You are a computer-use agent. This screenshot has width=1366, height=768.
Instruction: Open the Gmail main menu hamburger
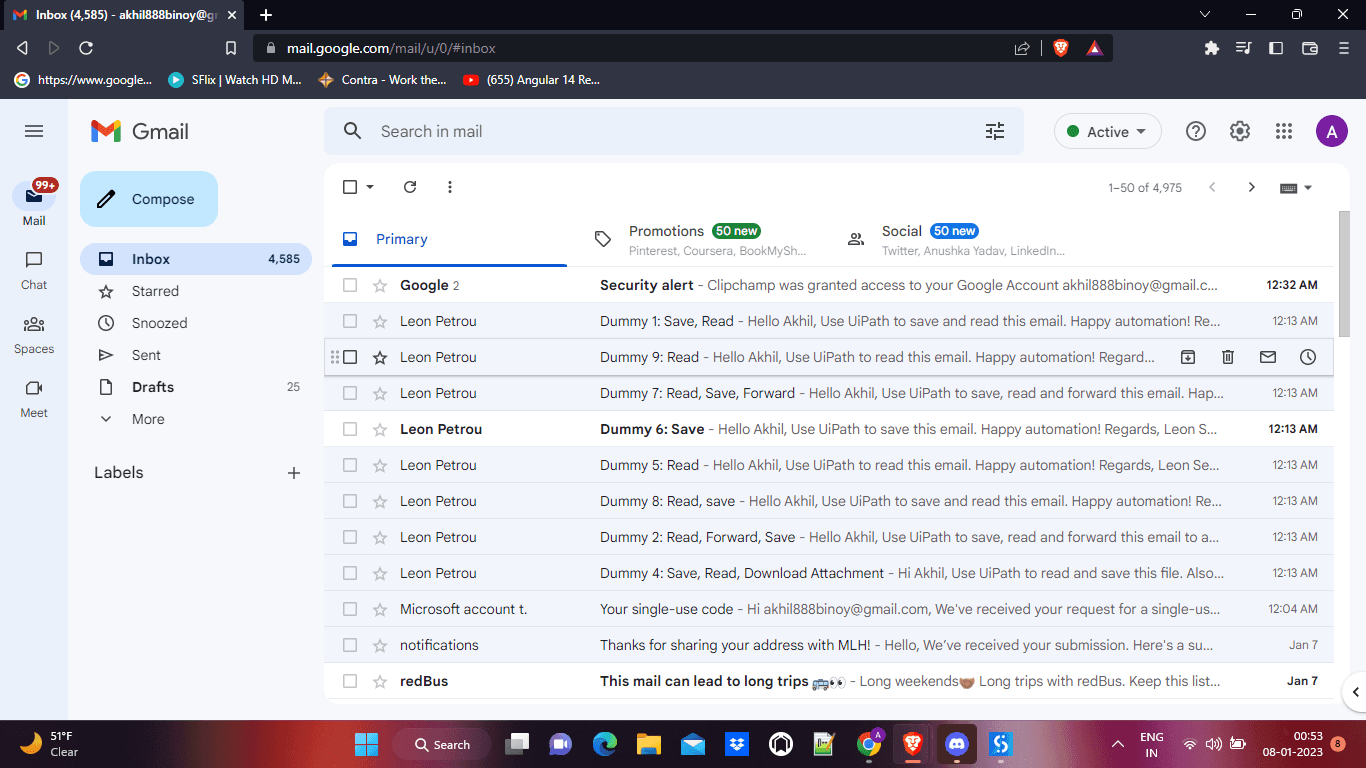[34, 131]
